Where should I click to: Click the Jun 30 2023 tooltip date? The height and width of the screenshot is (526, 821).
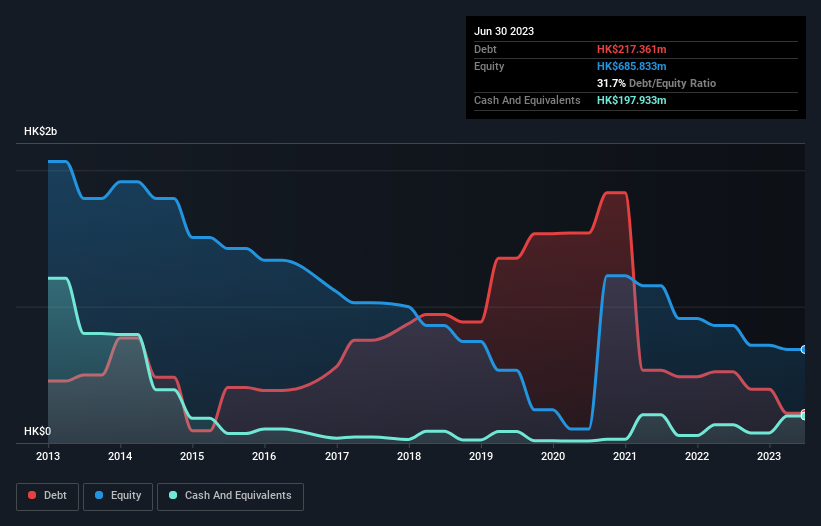tap(504, 31)
